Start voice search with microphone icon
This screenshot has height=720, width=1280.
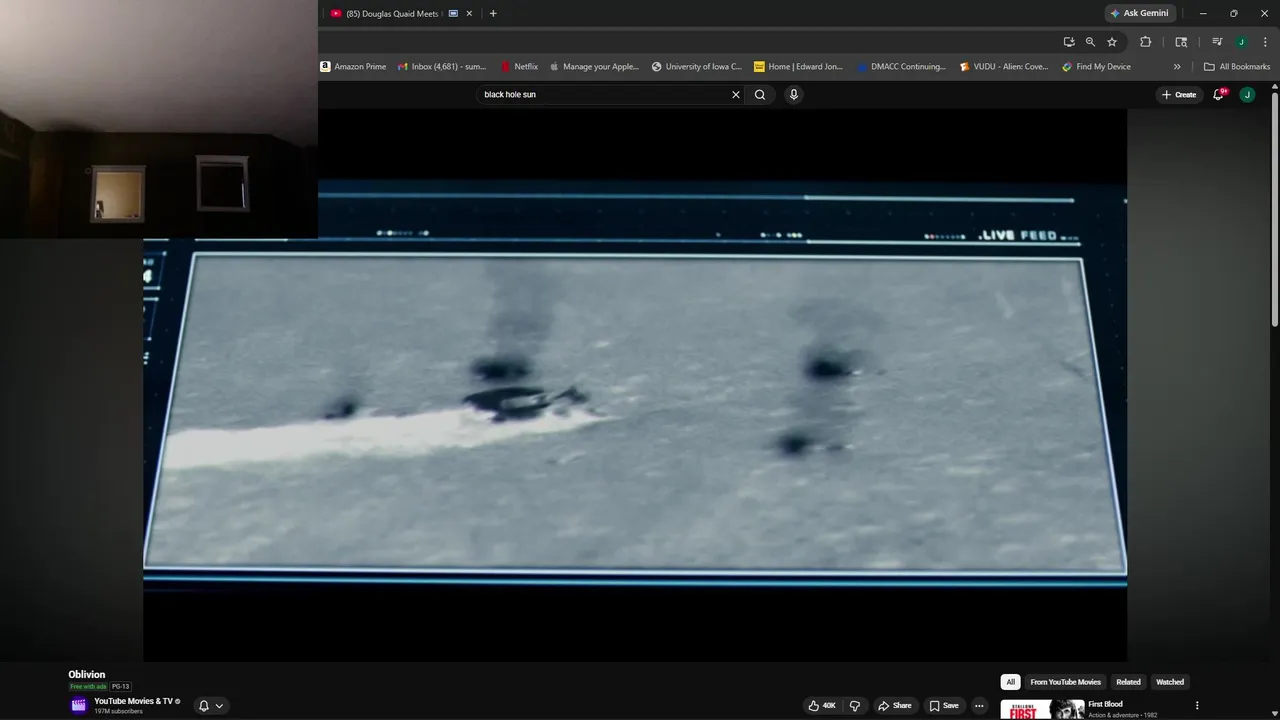pos(794,95)
